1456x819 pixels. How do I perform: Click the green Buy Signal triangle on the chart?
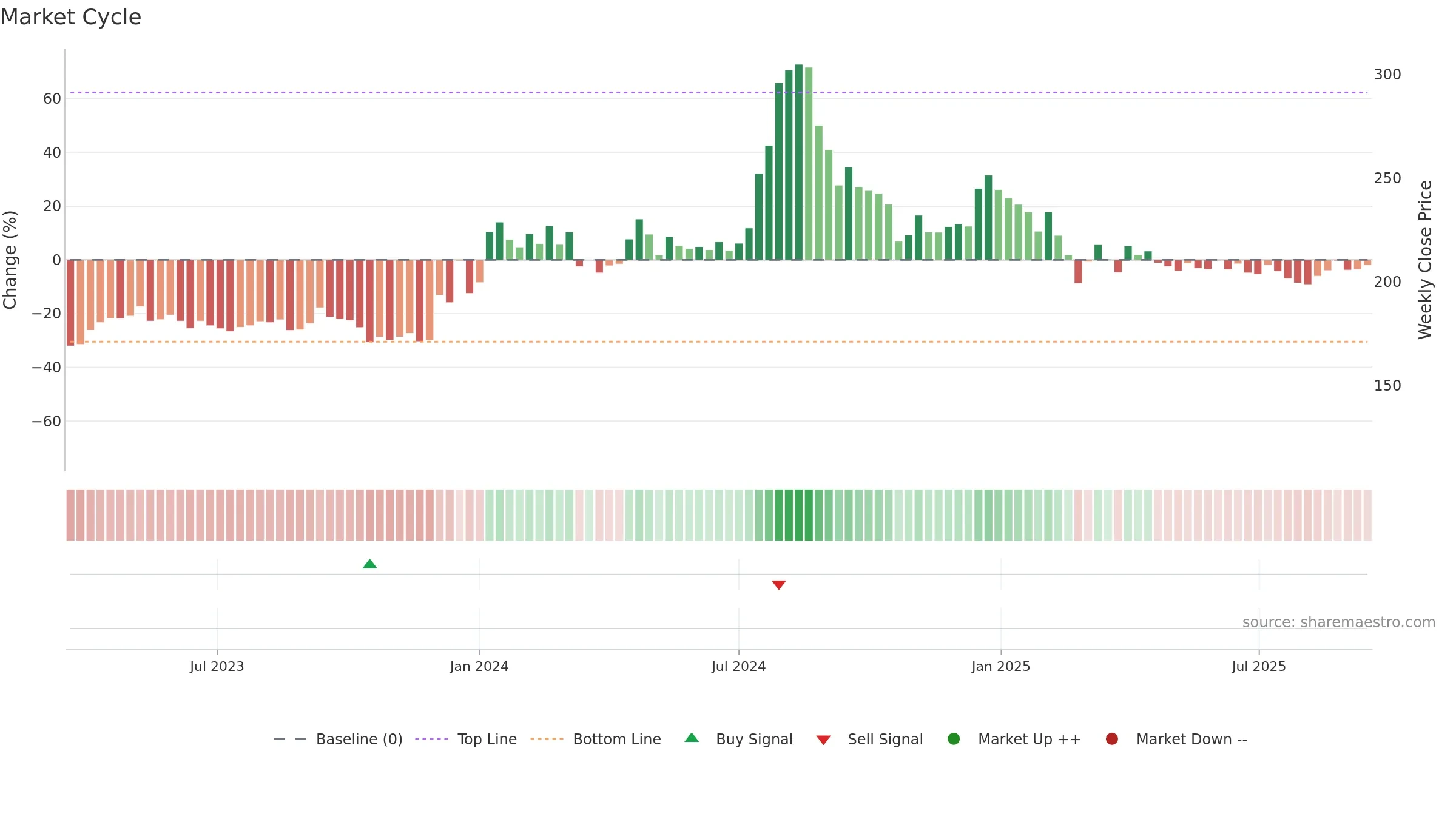369,564
